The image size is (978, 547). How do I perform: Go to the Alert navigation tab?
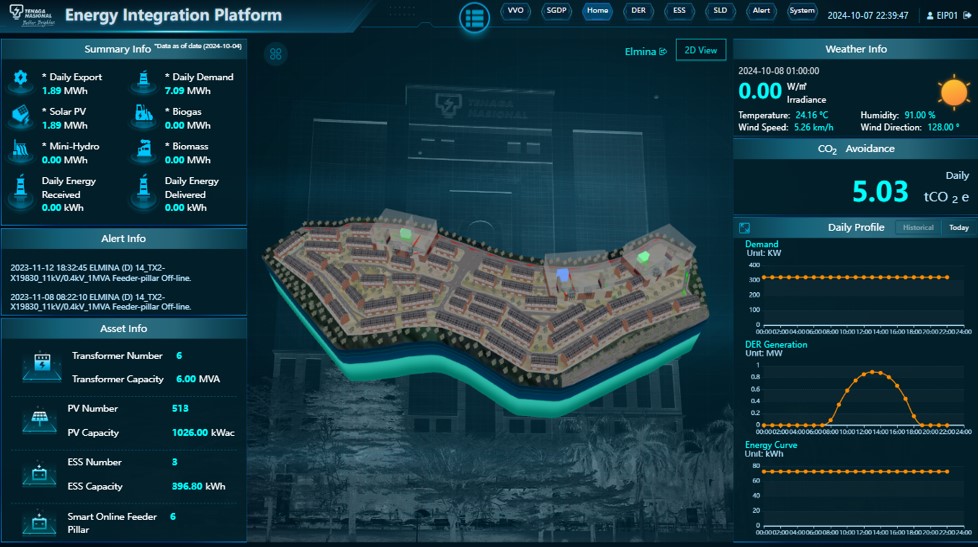pos(761,11)
